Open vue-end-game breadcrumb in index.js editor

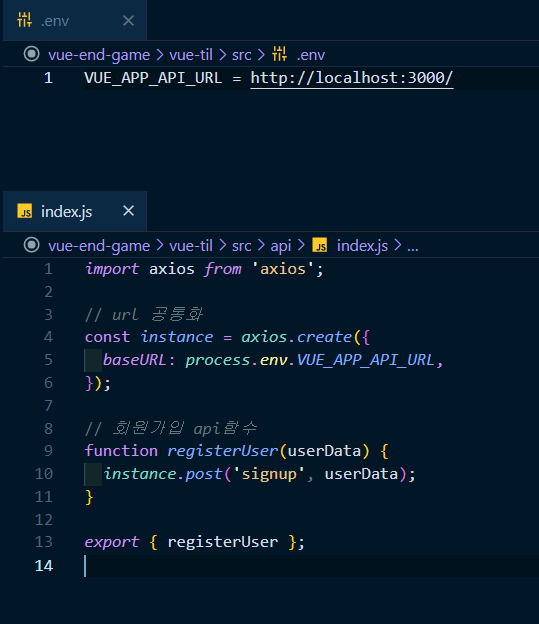click(x=99, y=246)
